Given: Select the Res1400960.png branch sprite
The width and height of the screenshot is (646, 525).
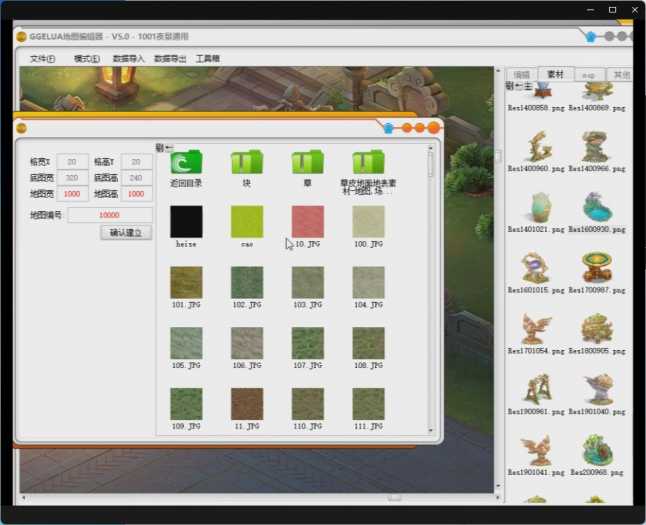Looking at the screenshot, I should point(537,146).
